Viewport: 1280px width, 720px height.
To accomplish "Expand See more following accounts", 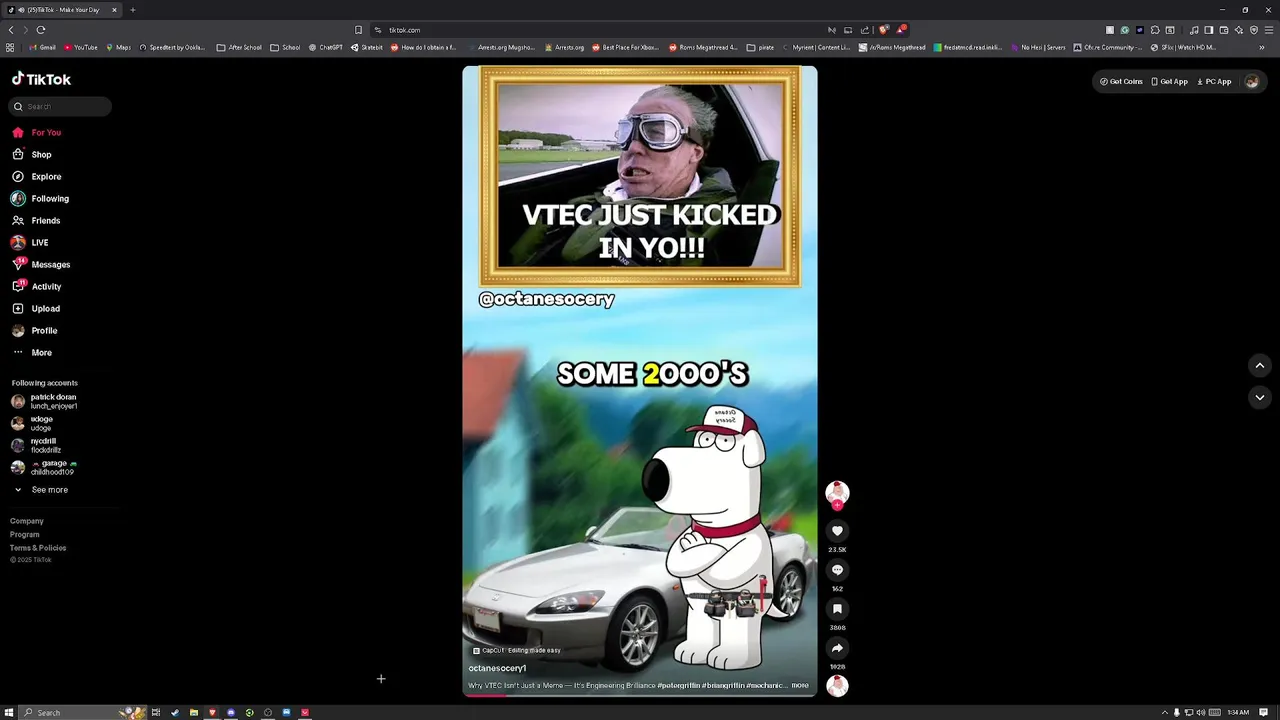I will [41, 490].
